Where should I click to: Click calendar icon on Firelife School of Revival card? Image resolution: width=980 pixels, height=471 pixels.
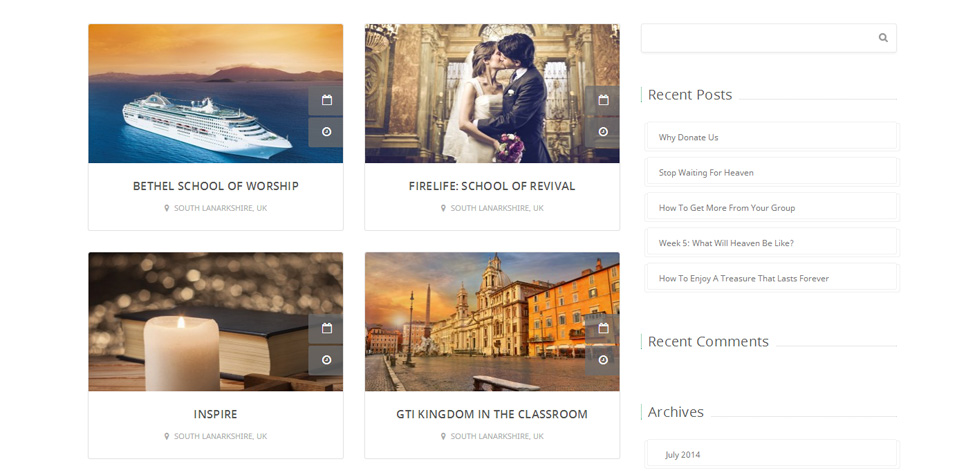pos(602,100)
